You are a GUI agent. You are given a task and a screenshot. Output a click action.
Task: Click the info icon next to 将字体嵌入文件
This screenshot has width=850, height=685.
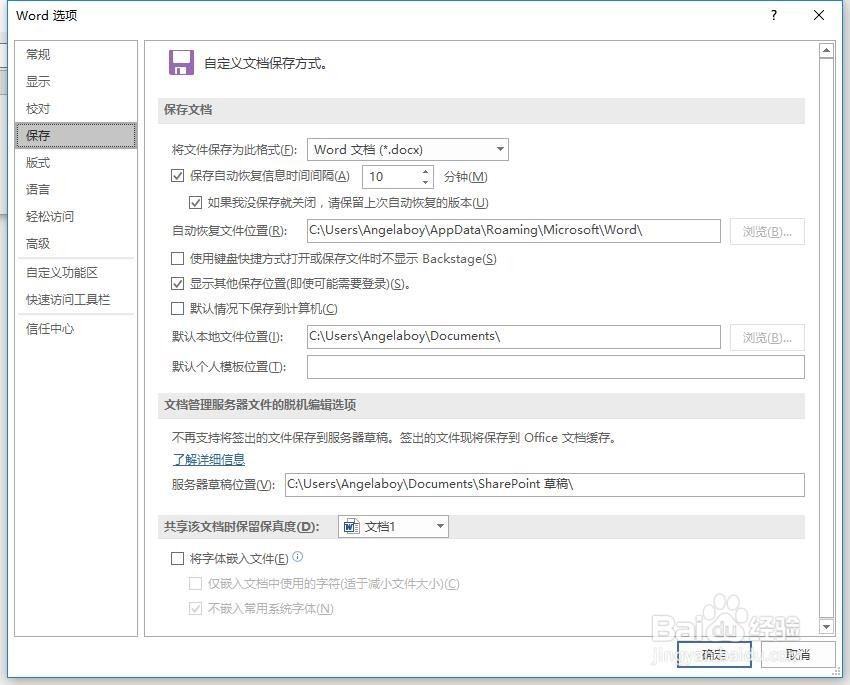click(x=298, y=557)
